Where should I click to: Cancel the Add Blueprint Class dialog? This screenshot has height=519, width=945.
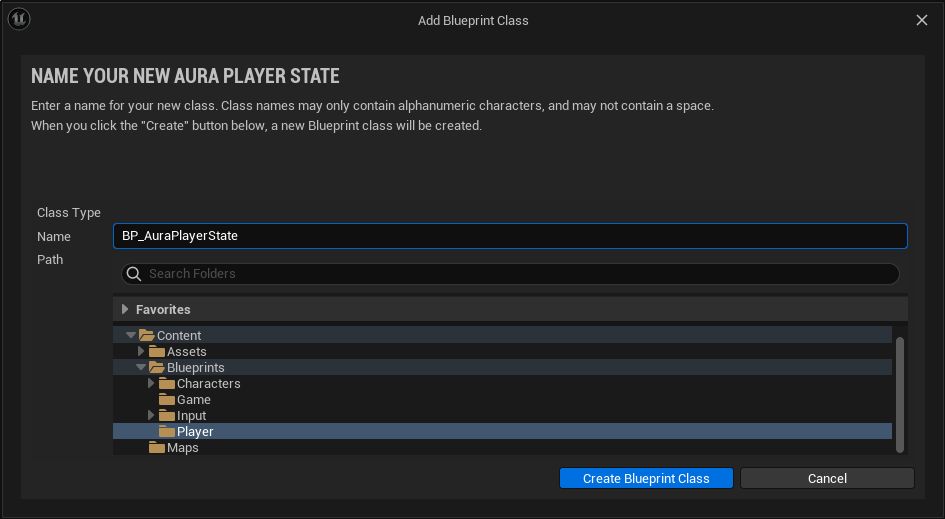[x=827, y=478]
